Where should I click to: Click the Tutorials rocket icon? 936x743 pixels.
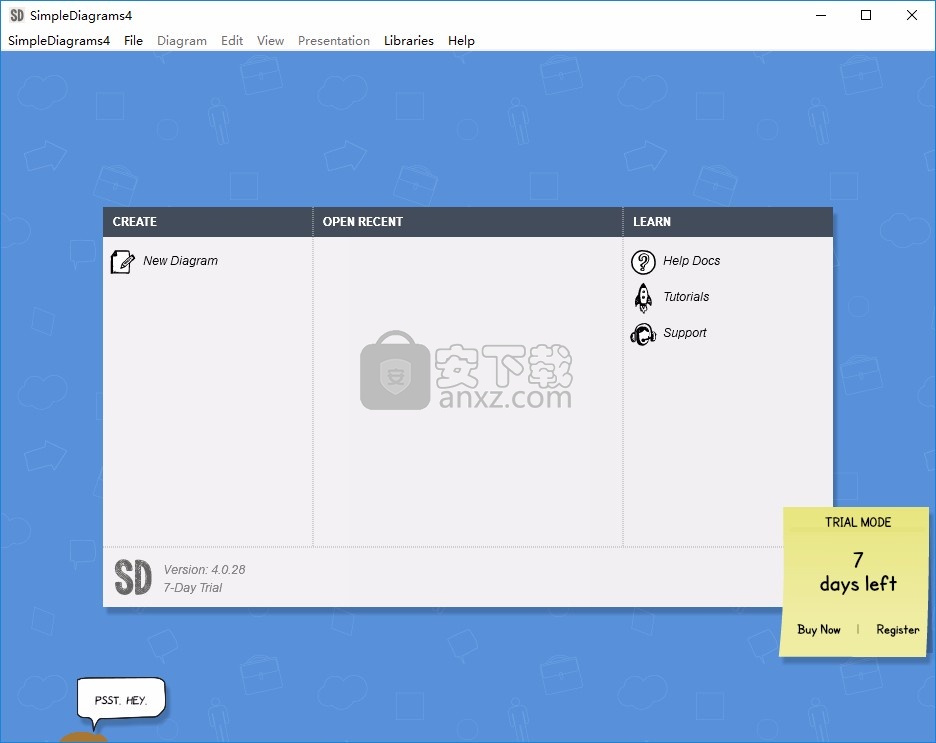point(643,298)
